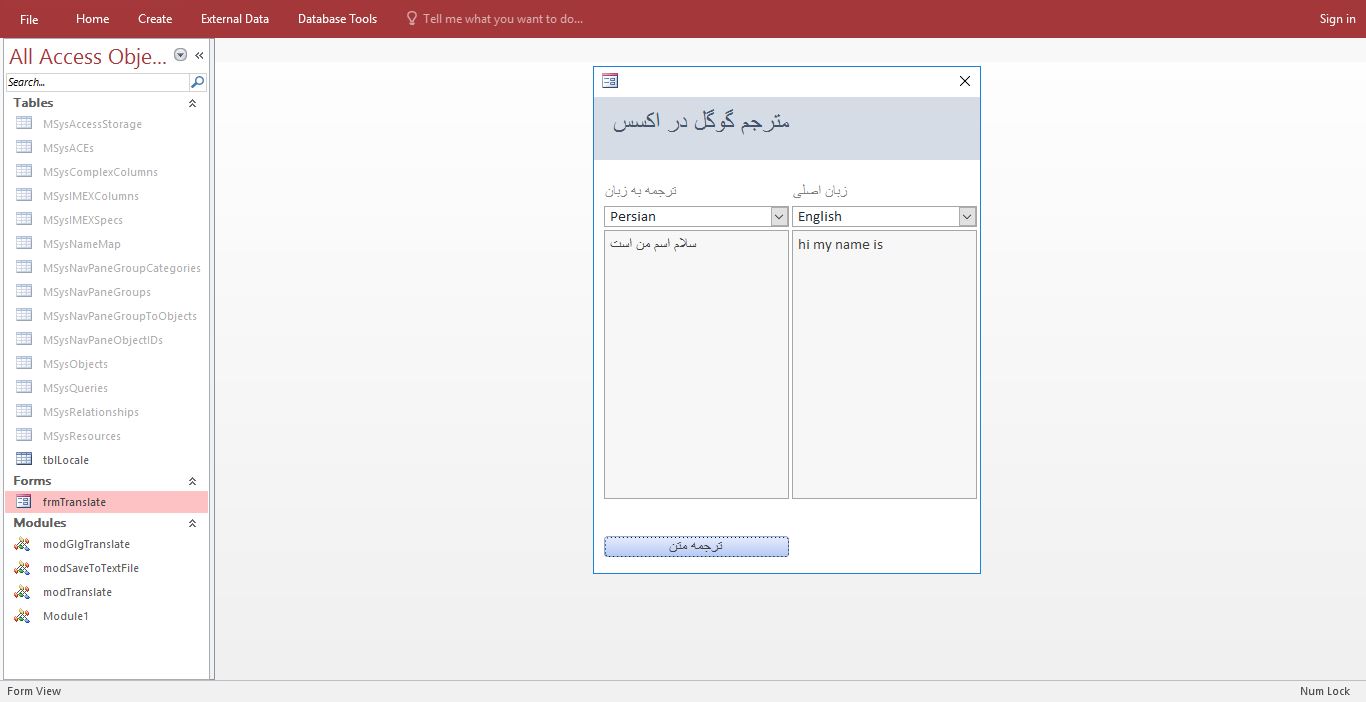Collapse the Tables group

point(193,103)
